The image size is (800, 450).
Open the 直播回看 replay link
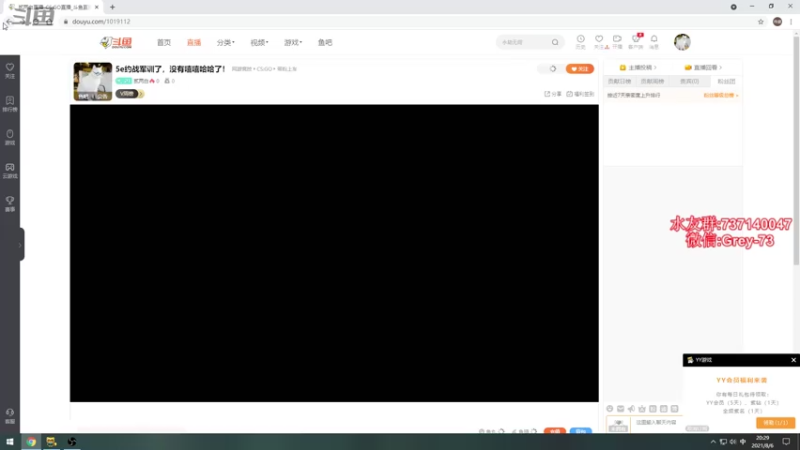[703, 67]
